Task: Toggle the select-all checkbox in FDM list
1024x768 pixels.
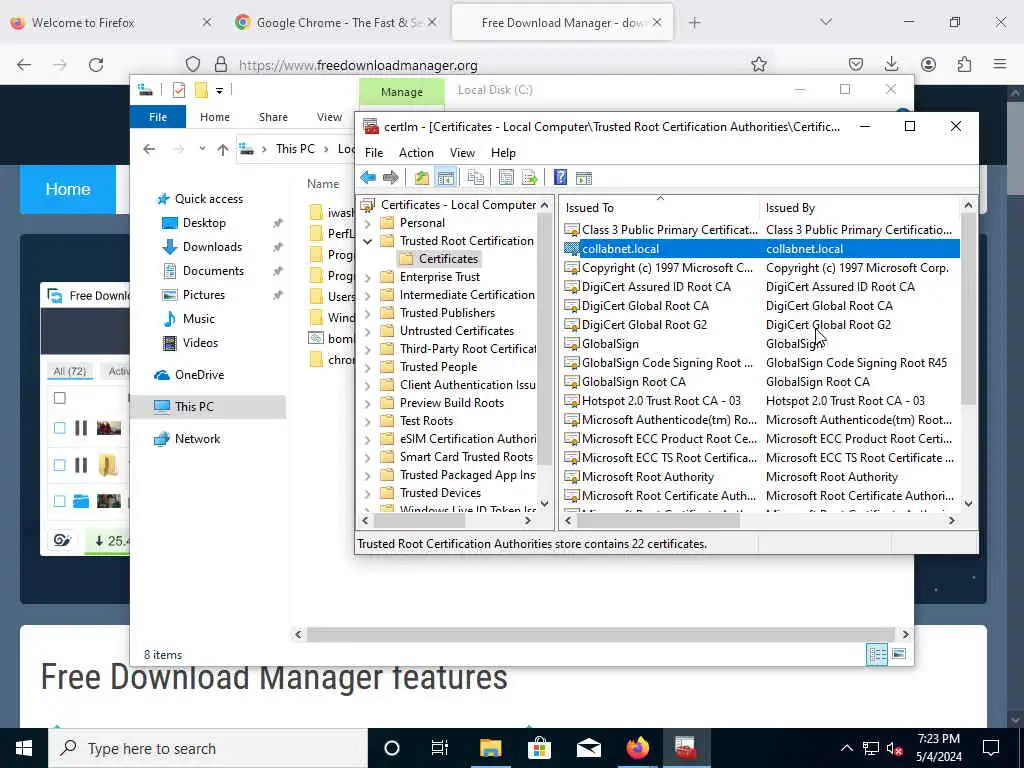Action: click(x=59, y=398)
